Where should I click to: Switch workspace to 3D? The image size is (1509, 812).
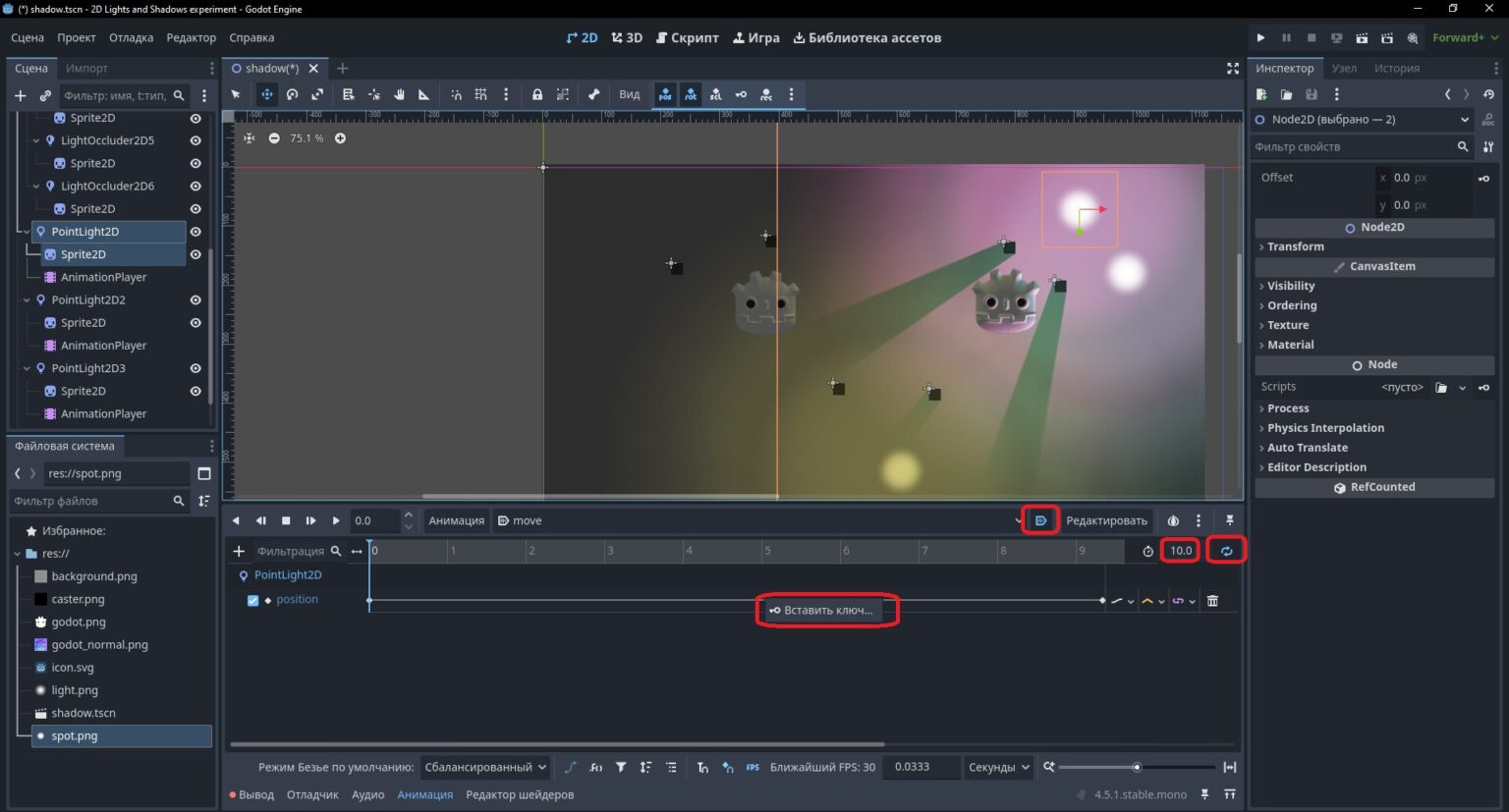pyautogui.click(x=627, y=37)
